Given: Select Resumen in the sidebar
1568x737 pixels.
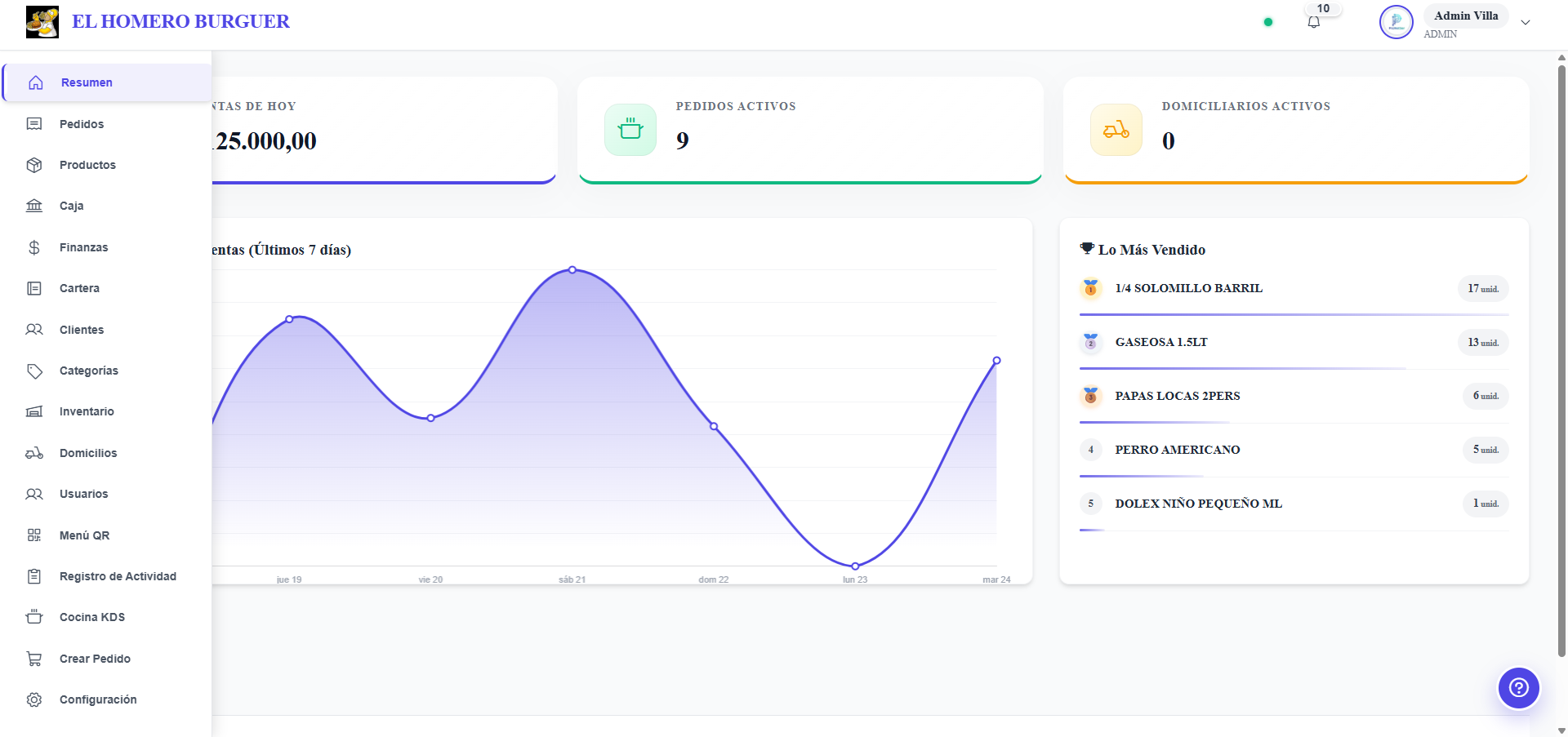Looking at the screenshot, I should point(88,82).
